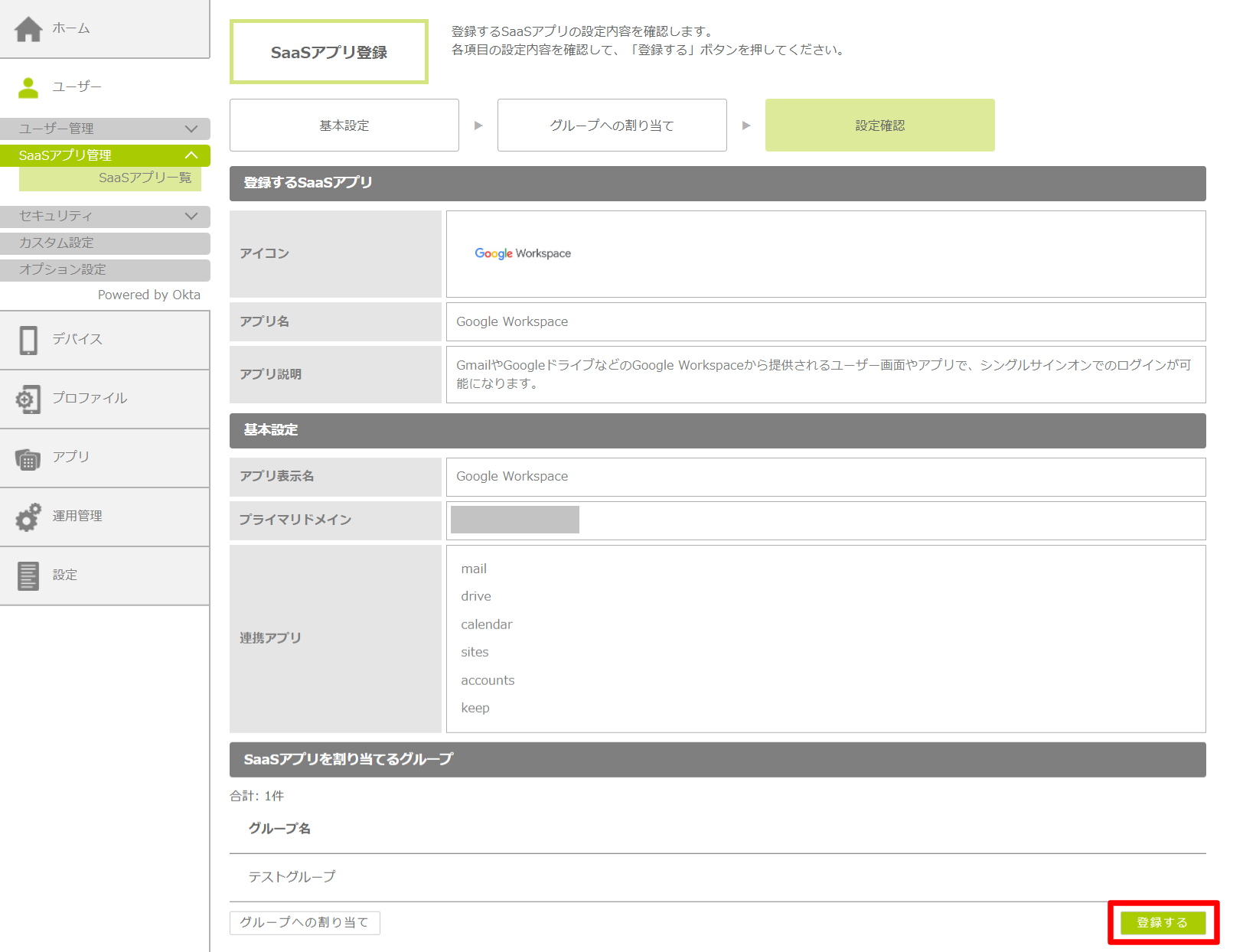This screenshot has width=1256, height=952.
Task: Click 'mail' in linked apps list
Action: click(x=474, y=569)
